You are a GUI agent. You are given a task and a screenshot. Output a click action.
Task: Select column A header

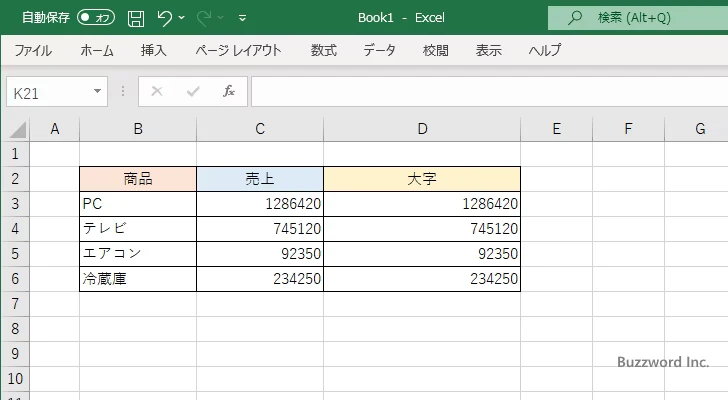[x=55, y=129]
